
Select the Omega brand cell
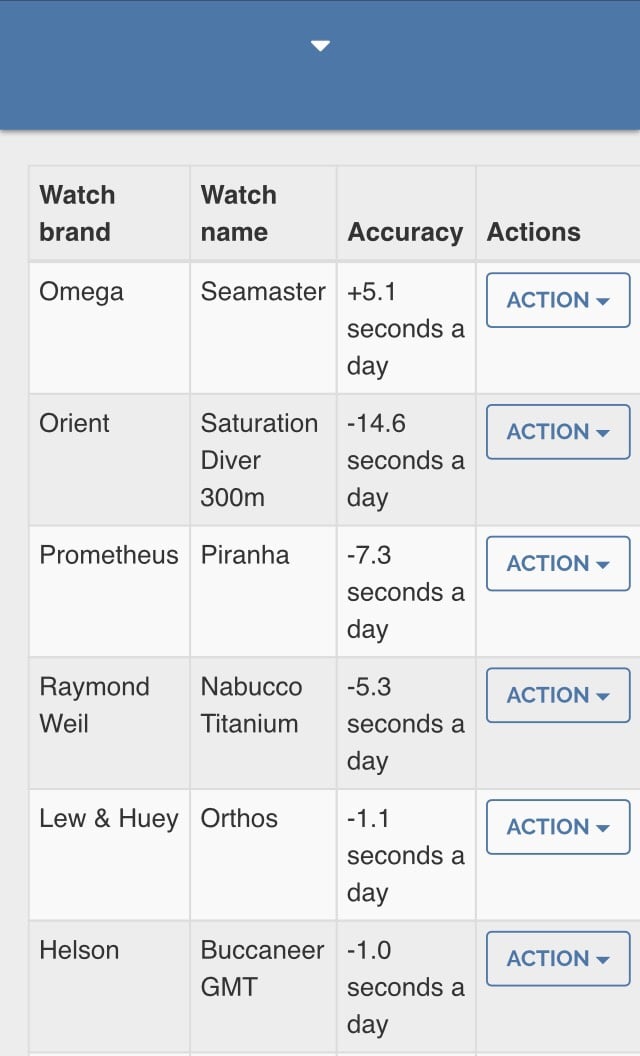tap(82, 292)
